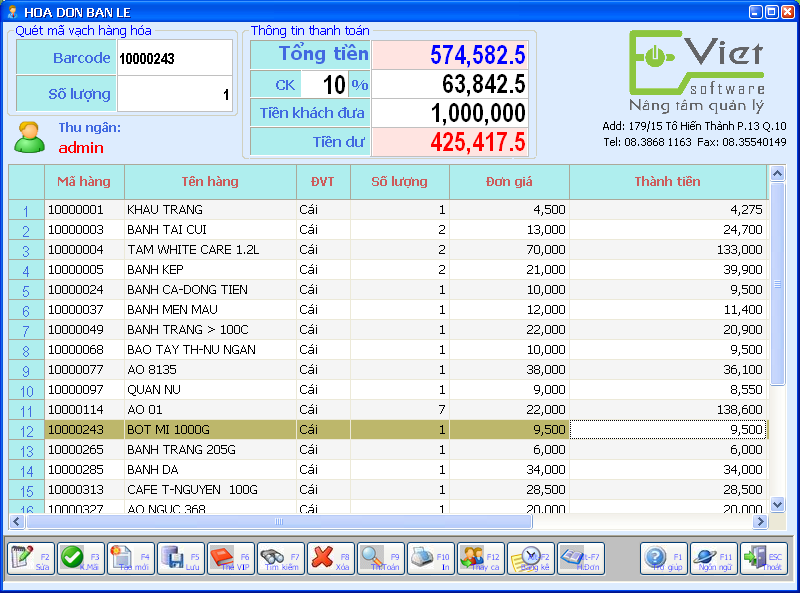Click the Số lượng quantity input box
The image size is (800, 593).
174,94
